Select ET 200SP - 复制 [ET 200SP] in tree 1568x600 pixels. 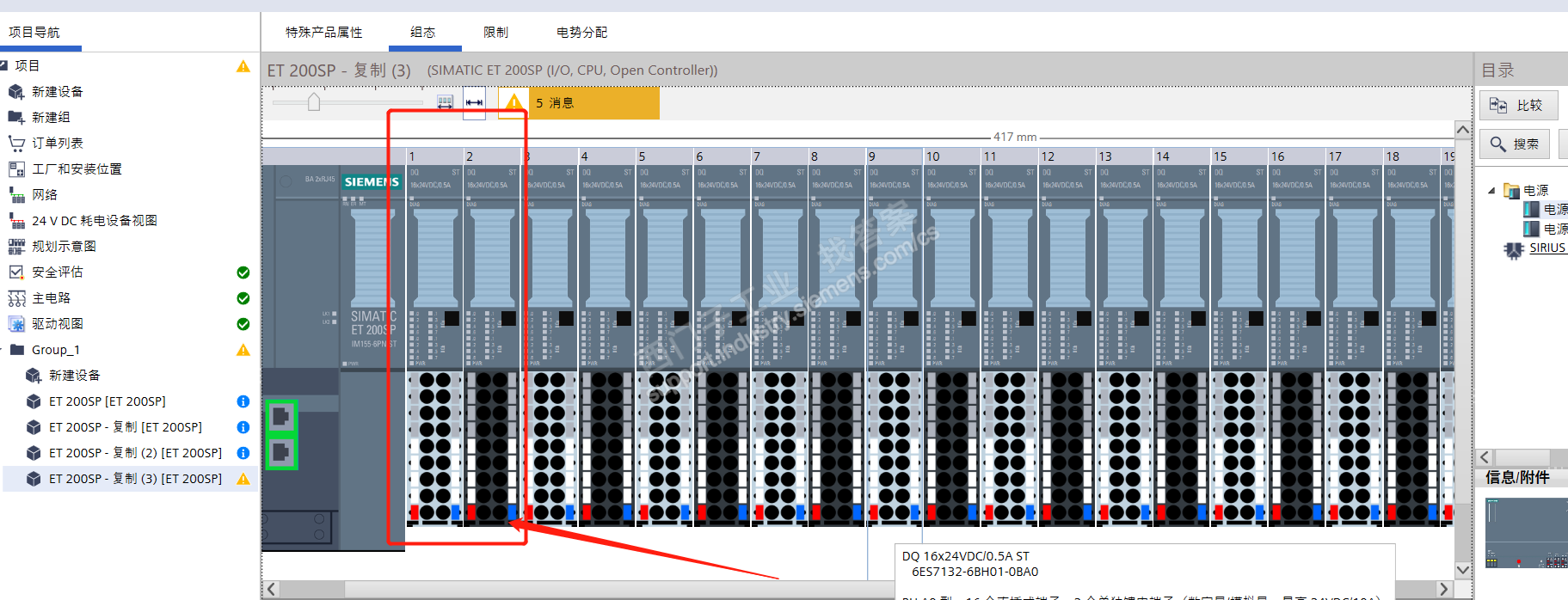click(x=126, y=427)
